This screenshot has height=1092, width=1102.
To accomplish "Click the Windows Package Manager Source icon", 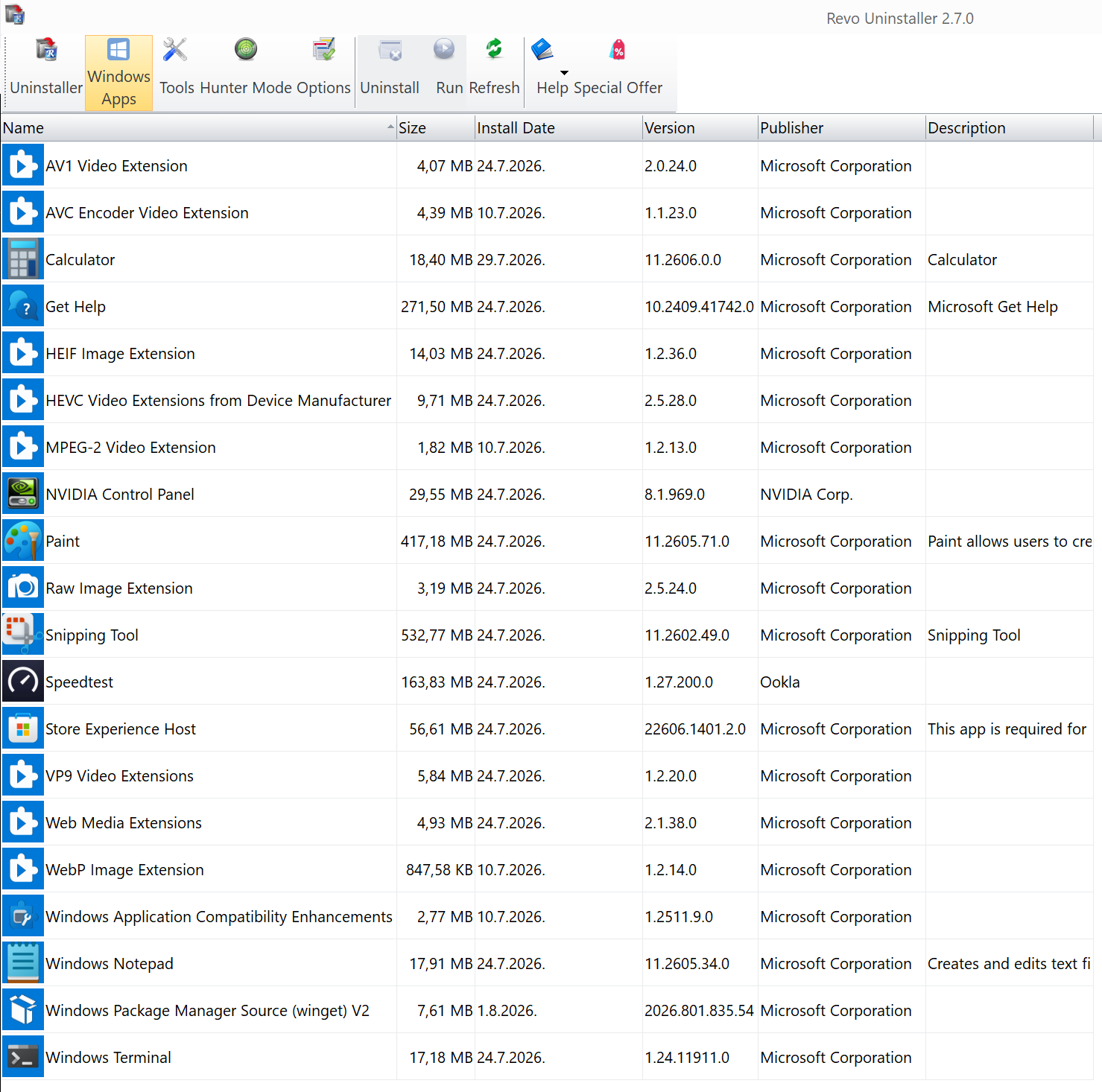I will tap(23, 1010).
